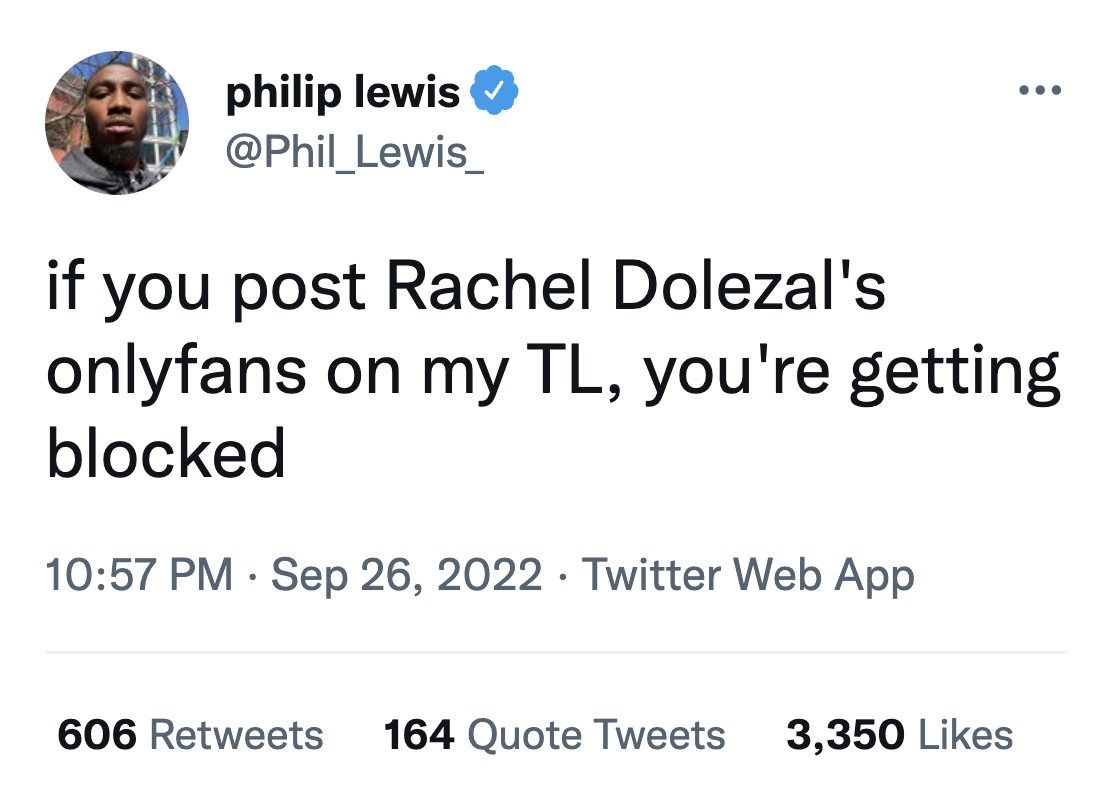1118x806 pixels.
Task: Click the 606 retweet count number
Action: pyautogui.click(x=96, y=734)
